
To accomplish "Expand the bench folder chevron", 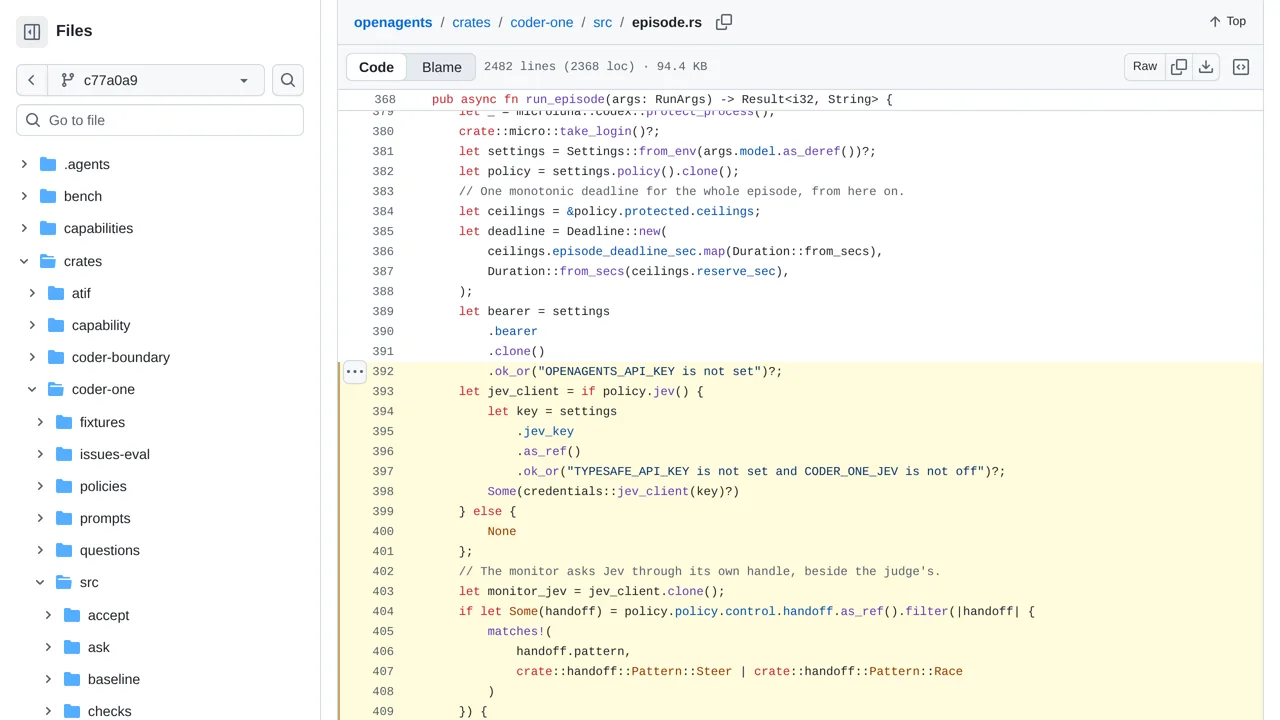I will pyautogui.click(x=24, y=196).
